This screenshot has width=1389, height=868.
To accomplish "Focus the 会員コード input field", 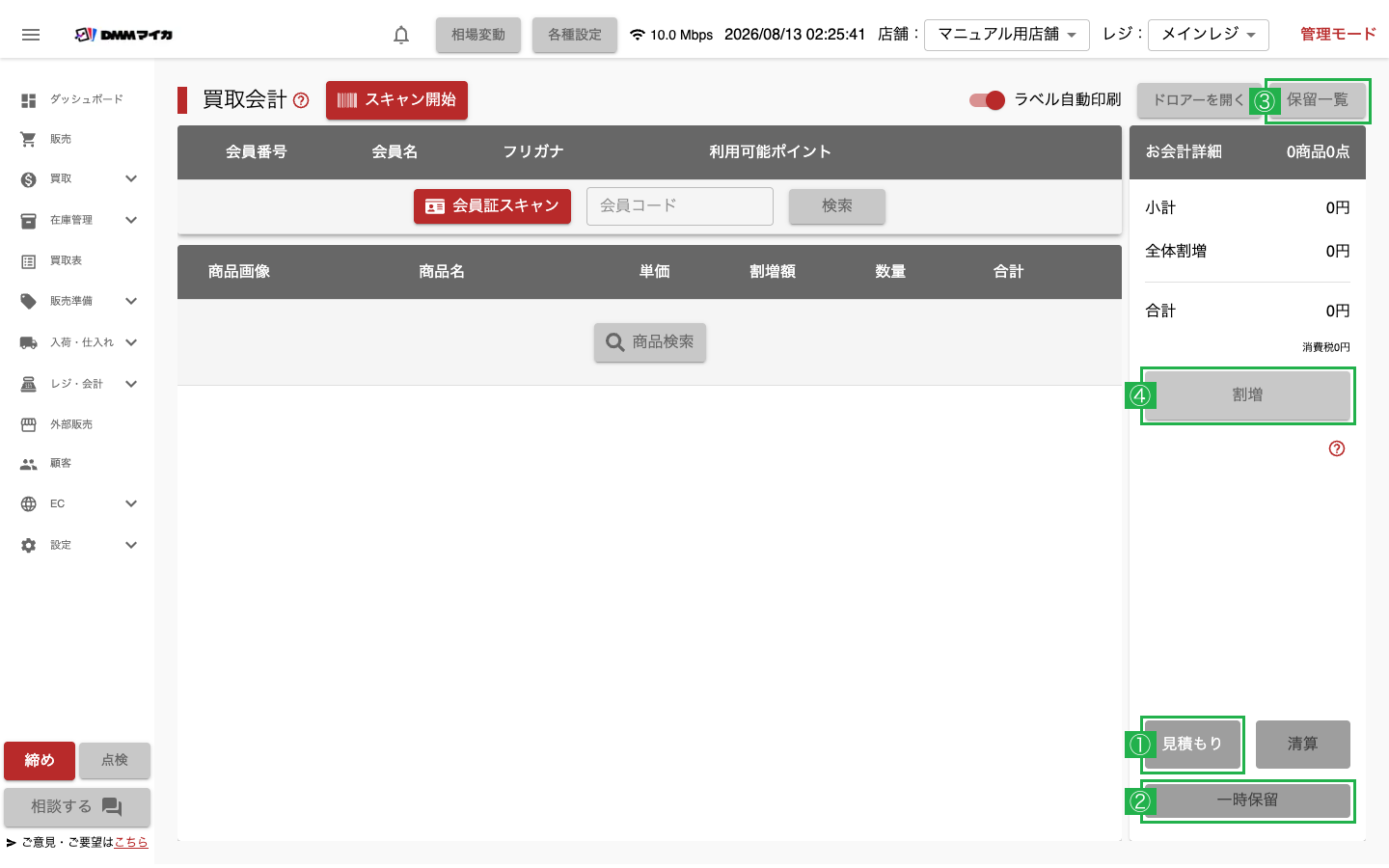I will (x=680, y=206).
